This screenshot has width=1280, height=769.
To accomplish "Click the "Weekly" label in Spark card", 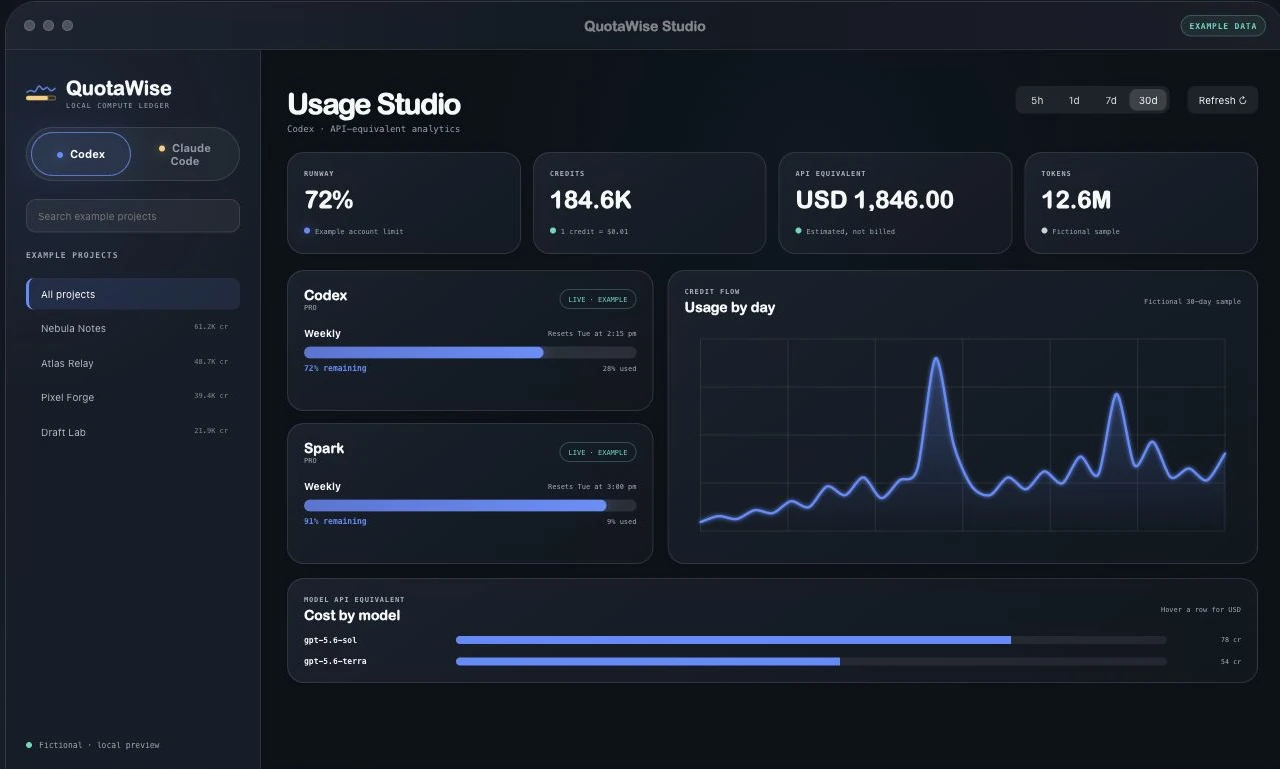I will click(322, 486).
